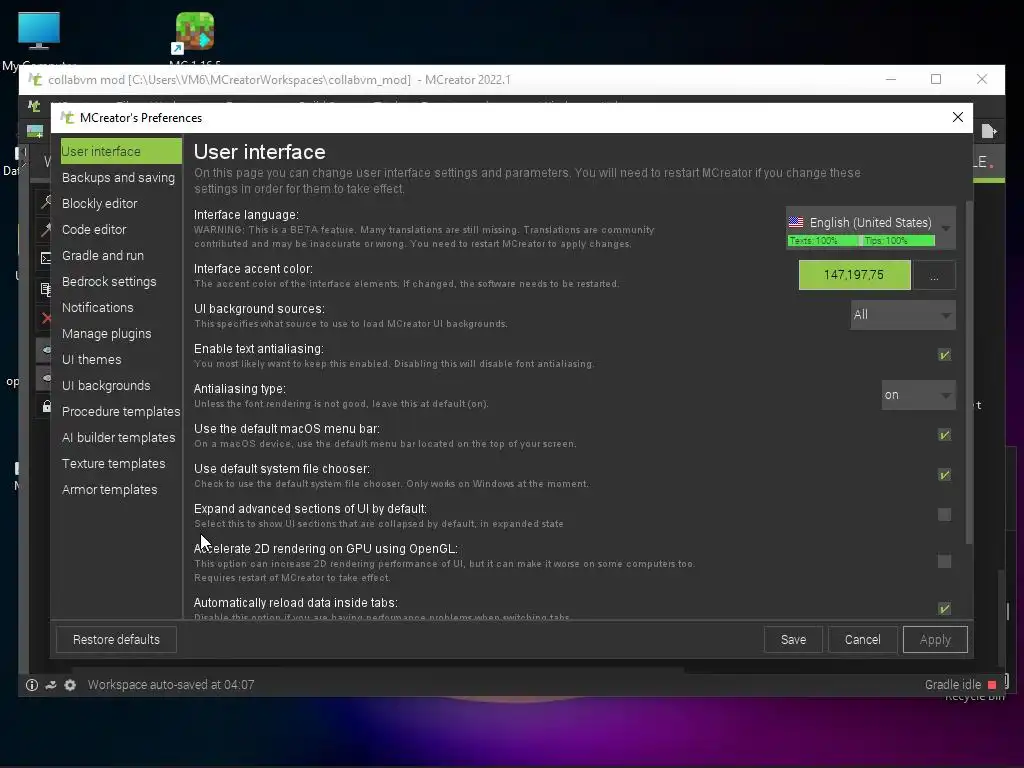1024x768 pixels.
Task: Click Save button in Preferences
Action: point(793,639)
